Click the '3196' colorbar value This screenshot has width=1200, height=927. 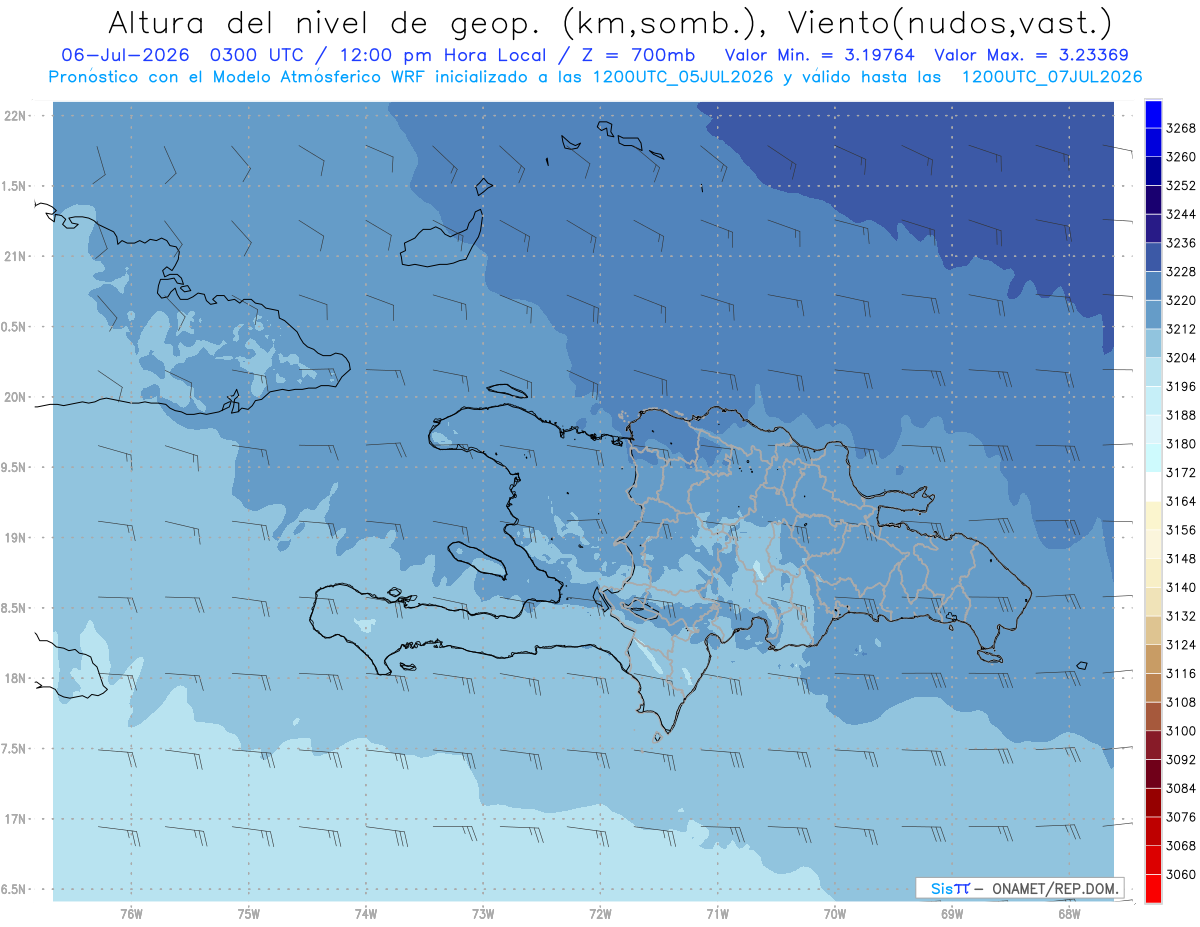point(1181,387)
